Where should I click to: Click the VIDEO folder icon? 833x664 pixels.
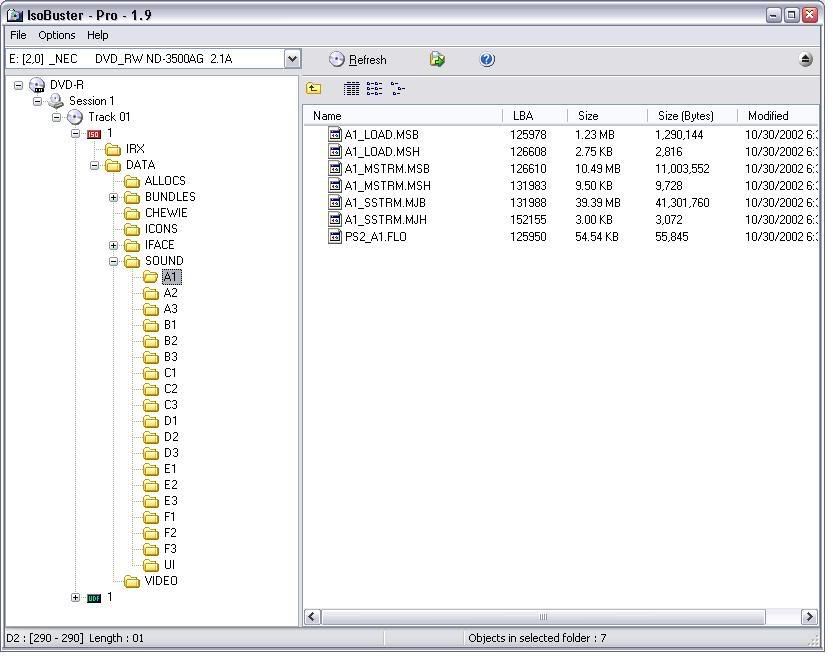coord(132,581)
